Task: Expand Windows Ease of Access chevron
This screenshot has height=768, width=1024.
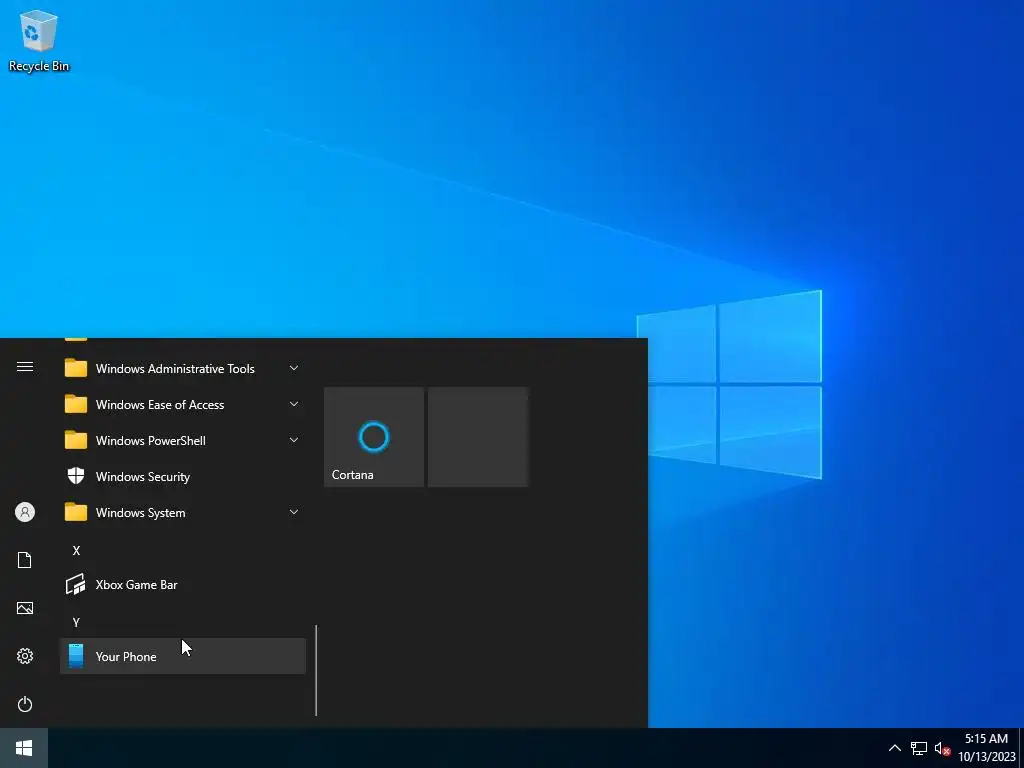Action: click(x=294, y=404)
